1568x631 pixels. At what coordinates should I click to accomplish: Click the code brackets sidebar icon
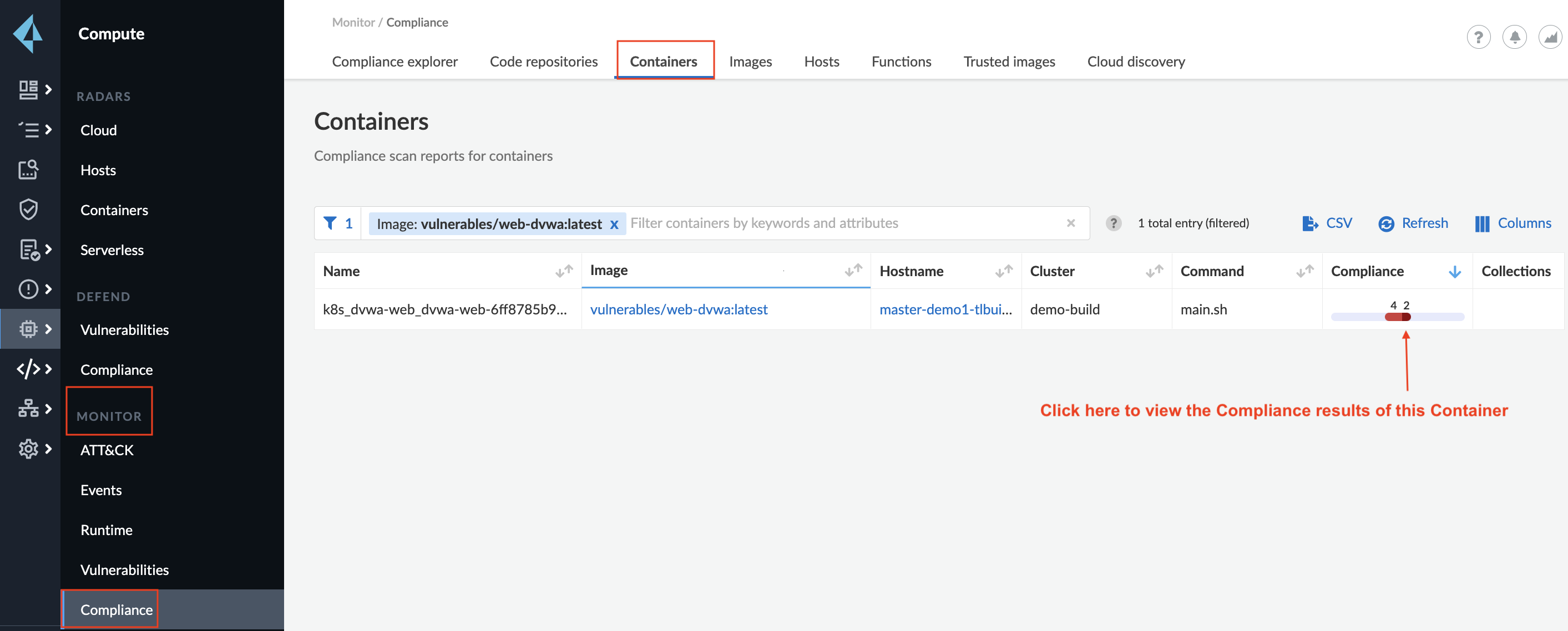[x=28, y=369]
